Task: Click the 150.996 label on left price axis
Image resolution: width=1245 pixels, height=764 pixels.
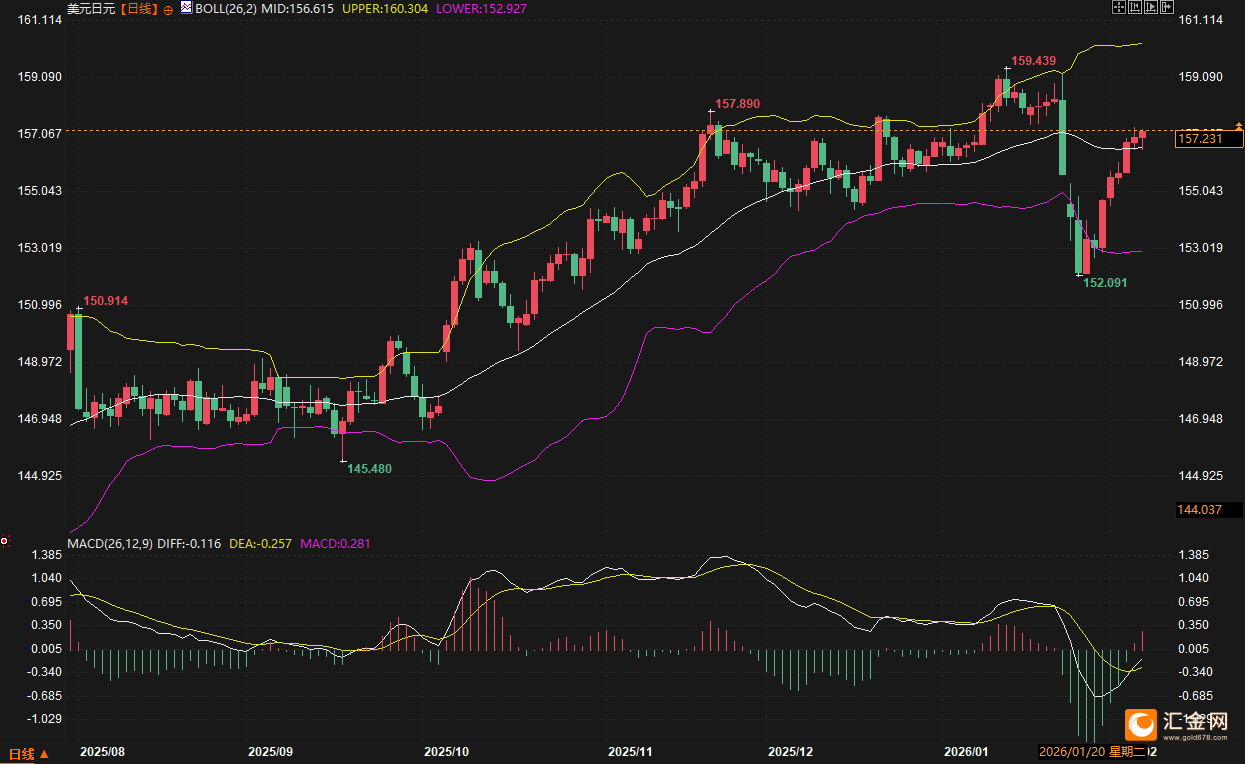Action: (41, 305)
